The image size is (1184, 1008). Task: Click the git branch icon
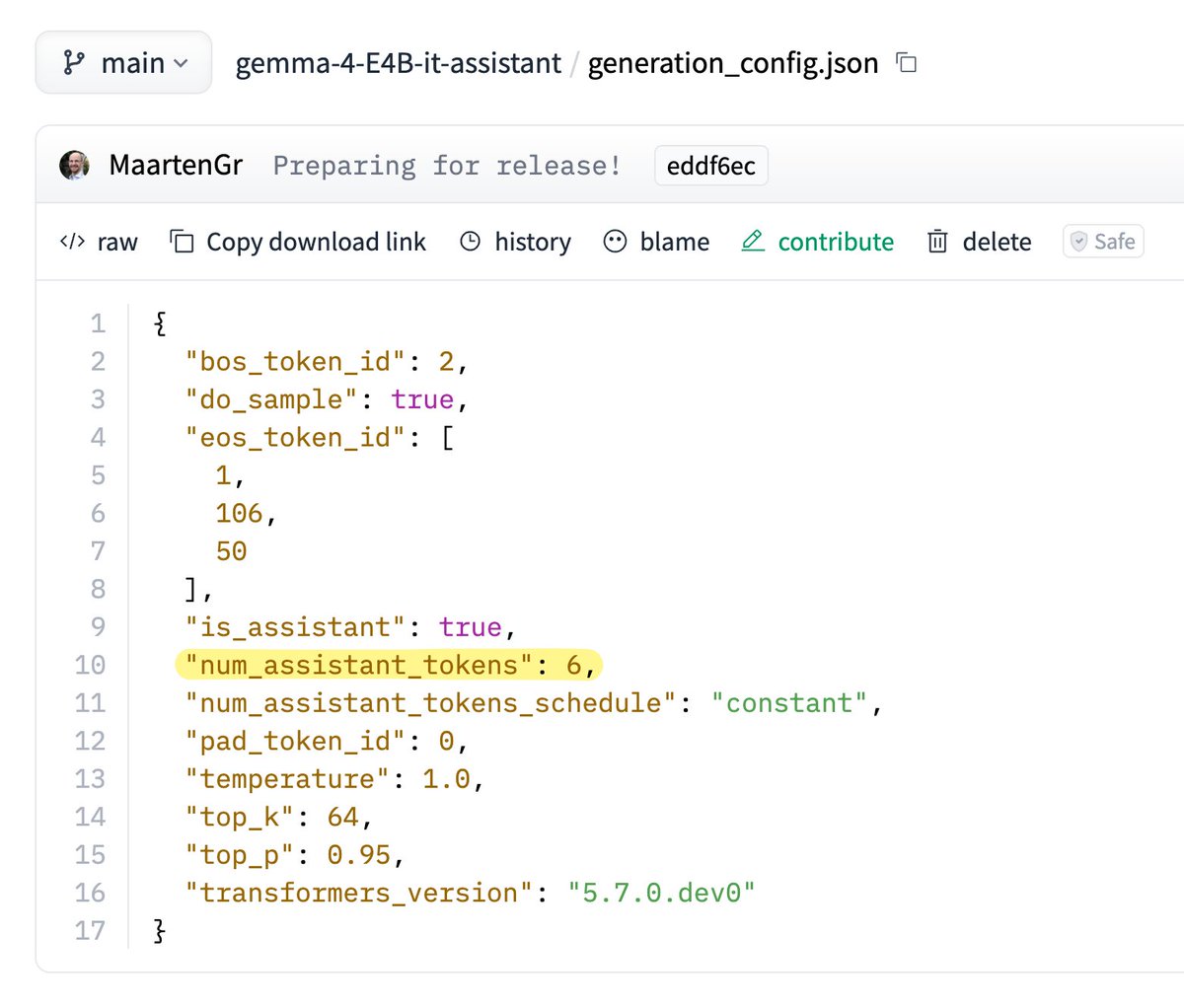point(73,63)
